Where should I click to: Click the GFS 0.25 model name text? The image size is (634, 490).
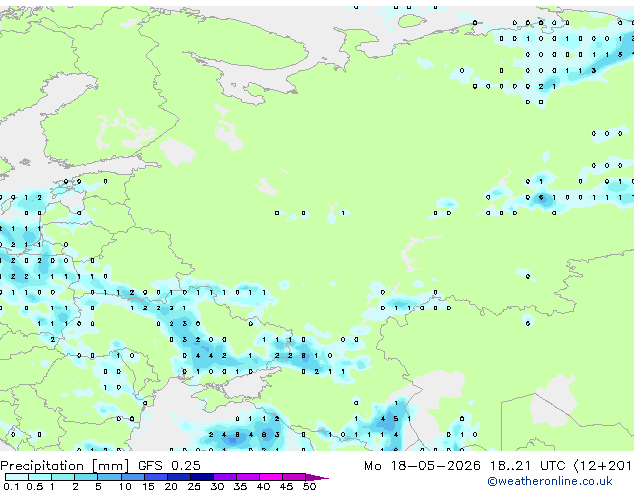click(169, 466)
